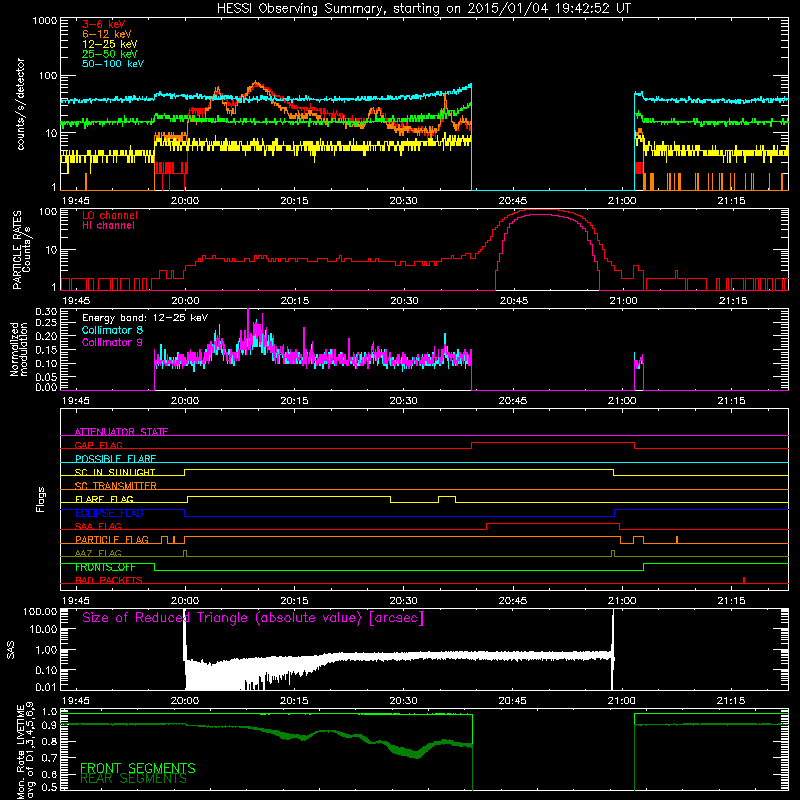Click the green 25-50 keV legend entry
This screenshot has width=800, height=800.
110,54
